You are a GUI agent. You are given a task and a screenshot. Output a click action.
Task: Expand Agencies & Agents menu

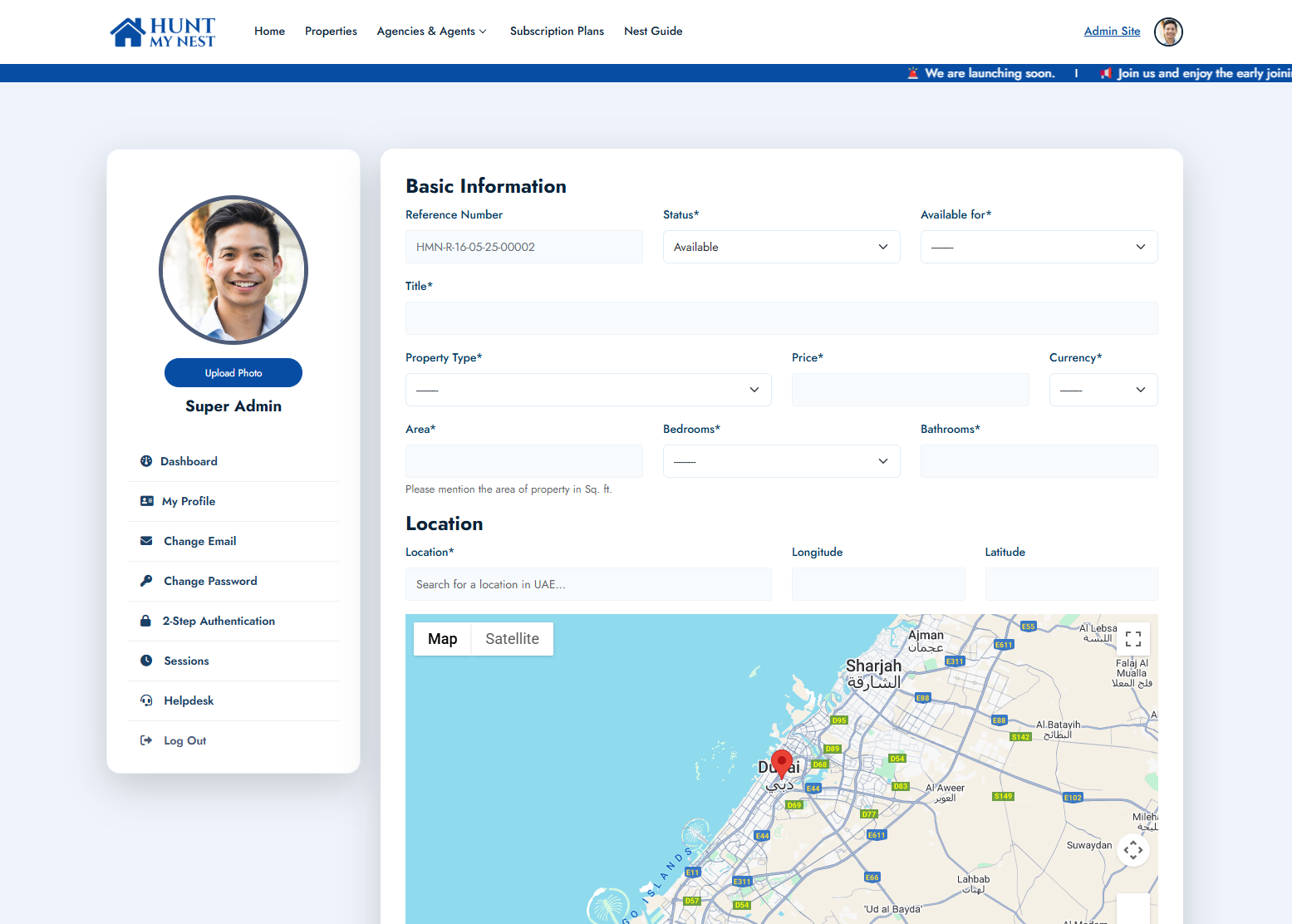click(431, 32)
